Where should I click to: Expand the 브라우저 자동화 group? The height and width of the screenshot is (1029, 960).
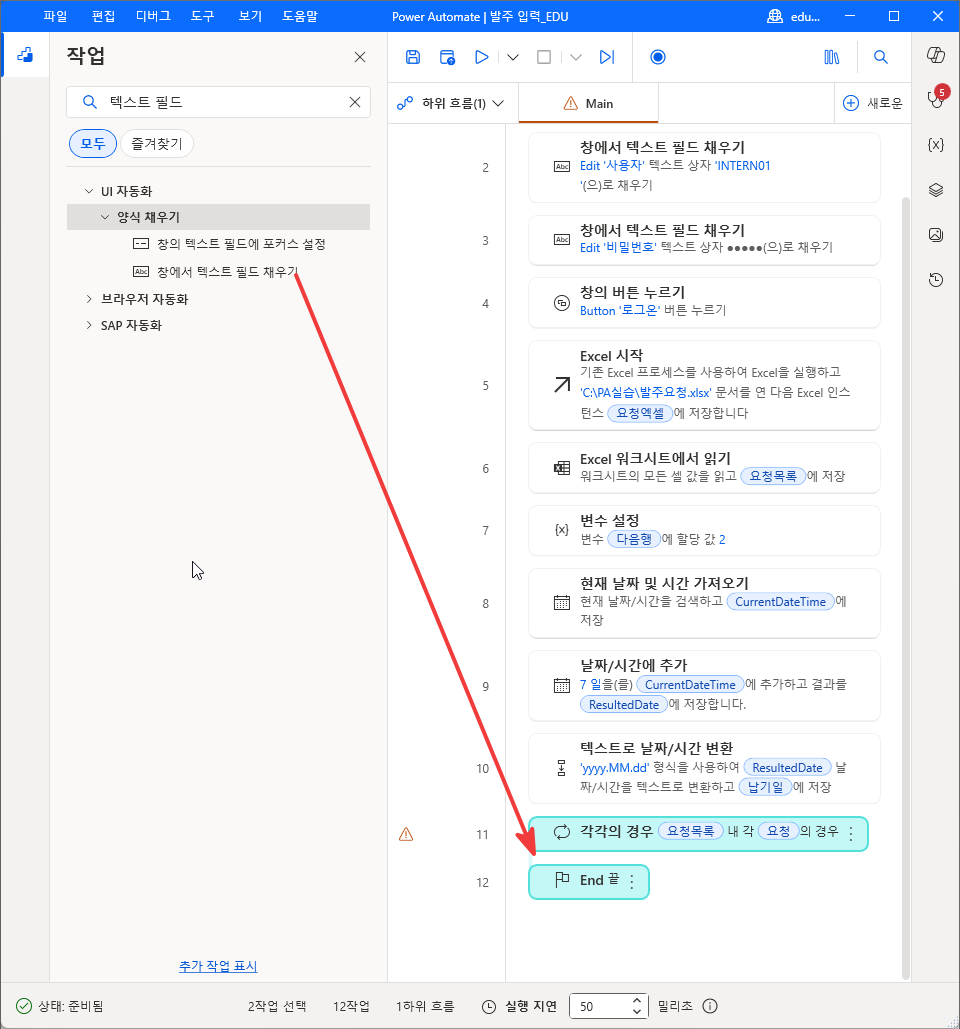pos(89,299)
